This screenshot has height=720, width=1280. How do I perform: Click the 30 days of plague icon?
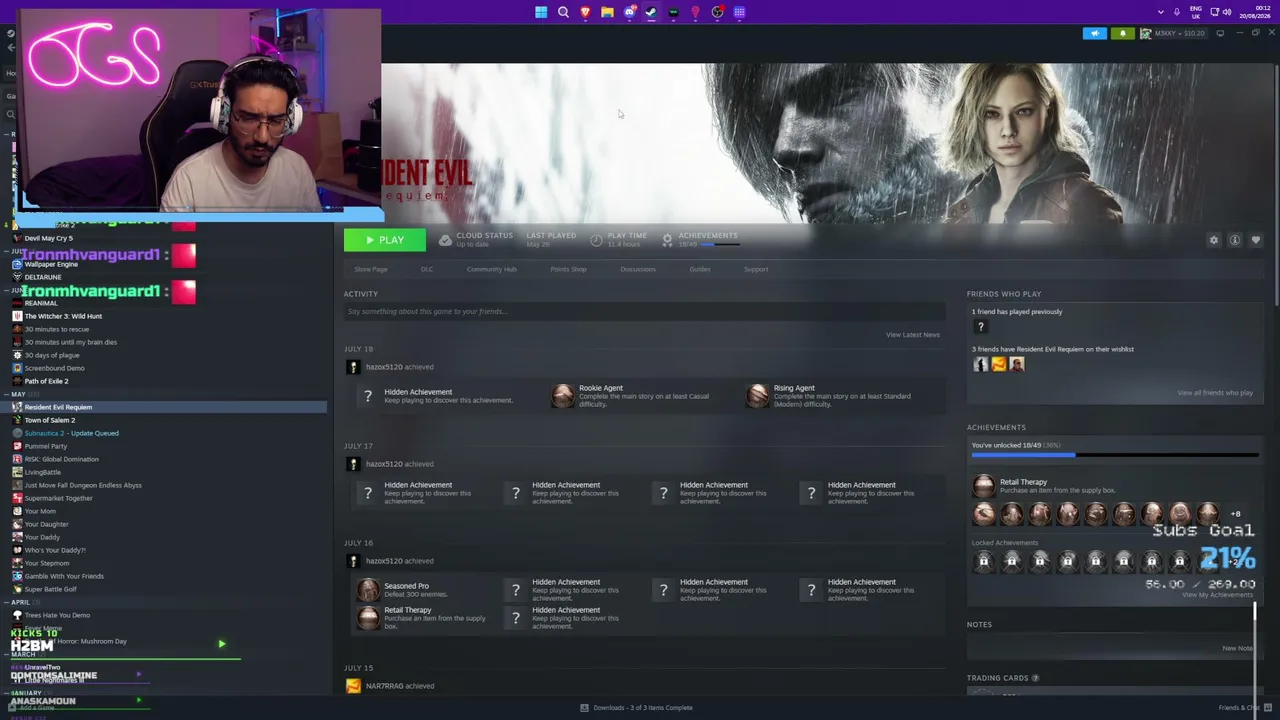pos(17,355)
